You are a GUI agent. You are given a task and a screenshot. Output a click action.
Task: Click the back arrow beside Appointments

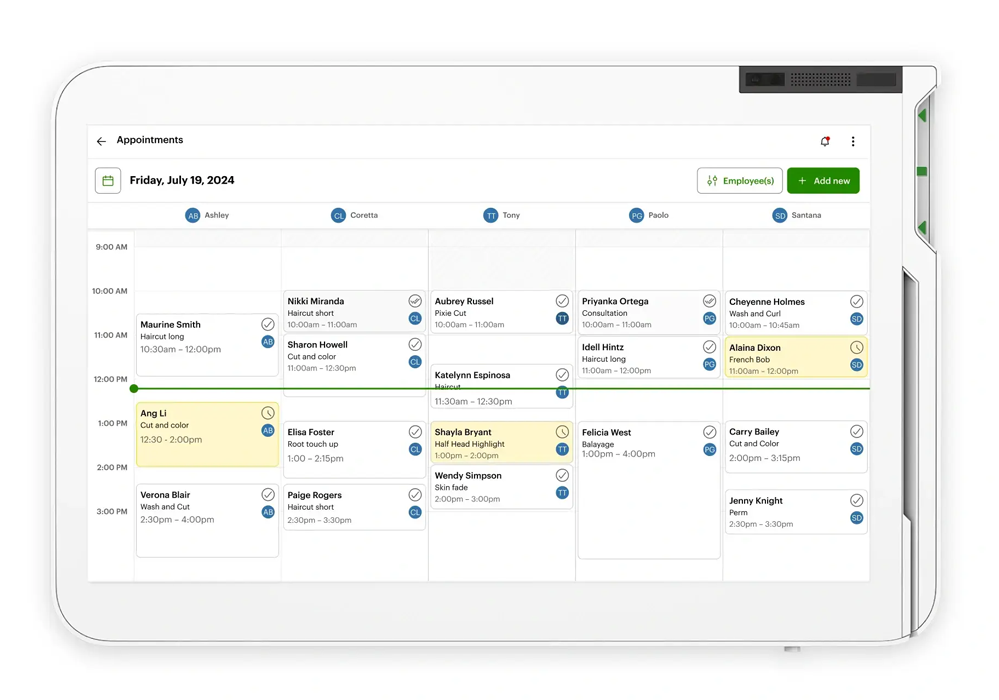click(x=101, y=141)
